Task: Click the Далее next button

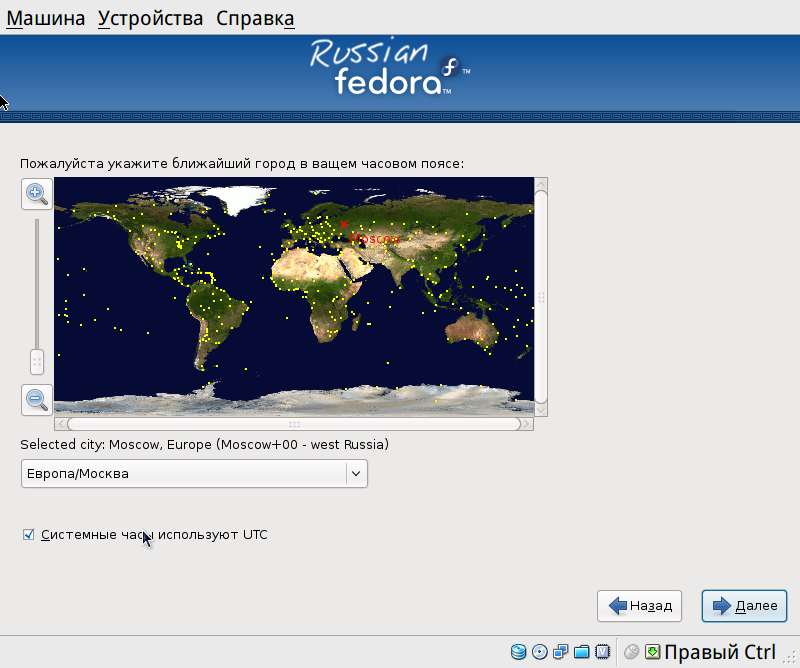Action: click(x=744, y=606)
